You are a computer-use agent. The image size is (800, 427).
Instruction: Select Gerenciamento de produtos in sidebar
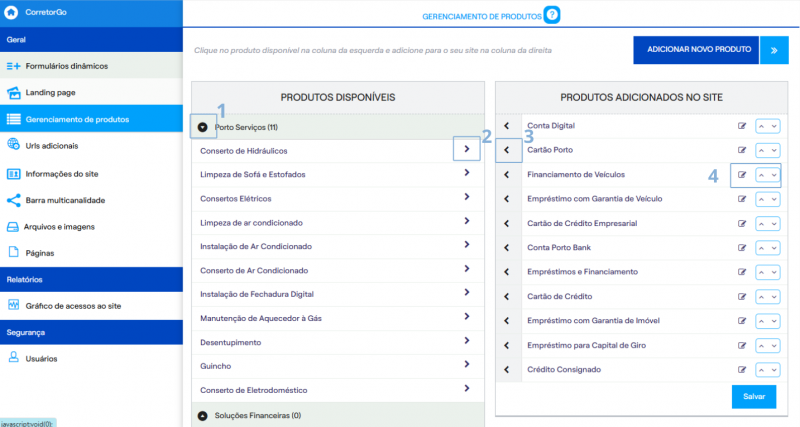[91, 119]
